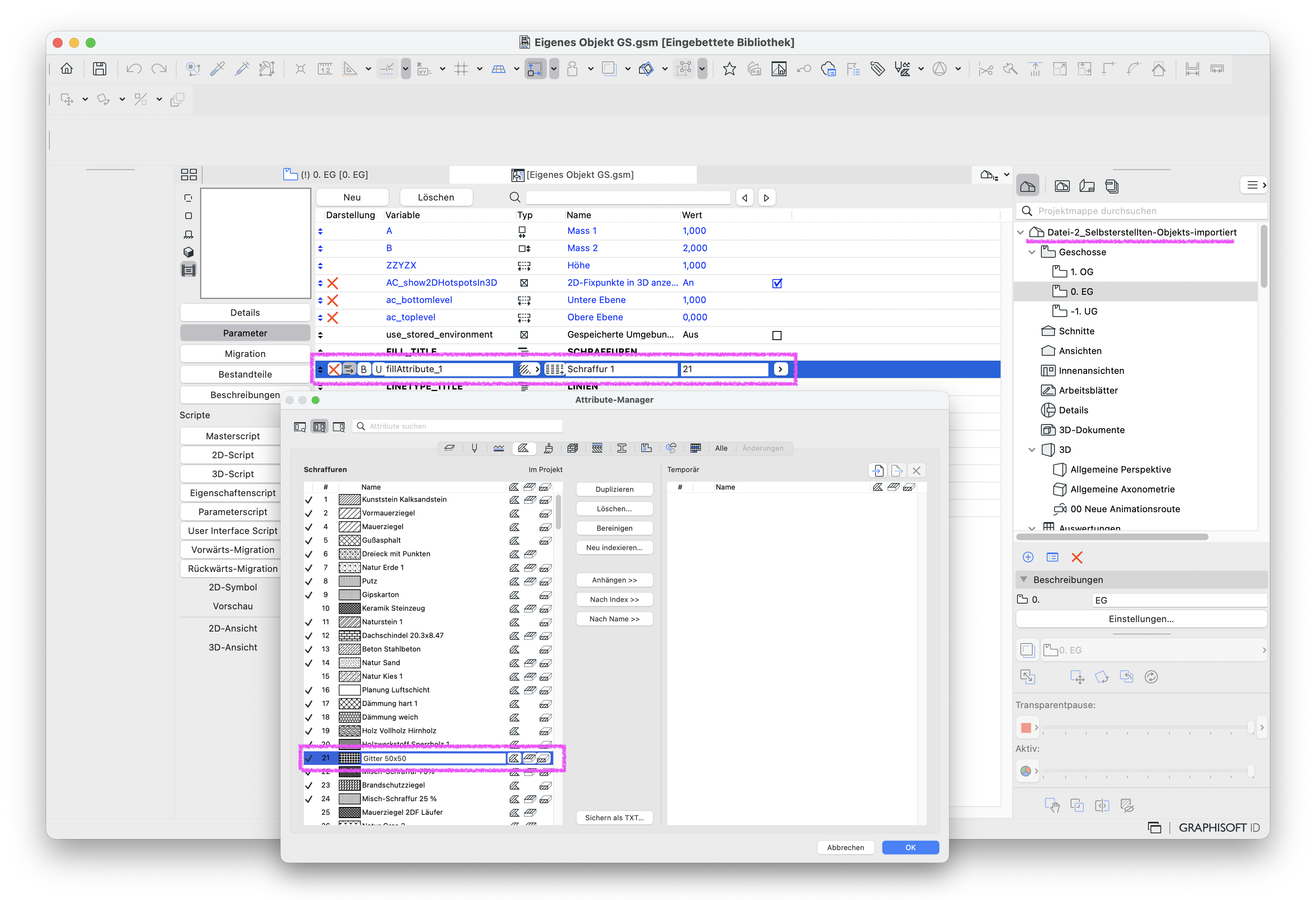Toggle the checkmark of fill 5 Gußasphalt

308,541
